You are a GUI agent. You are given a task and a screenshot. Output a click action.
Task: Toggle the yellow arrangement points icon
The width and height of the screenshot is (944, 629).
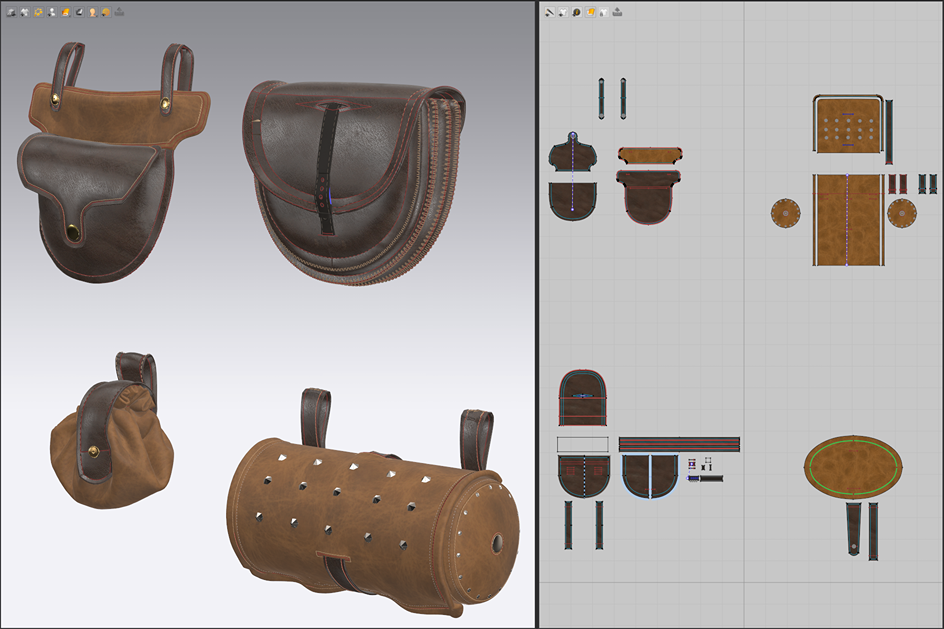[38, 12]
